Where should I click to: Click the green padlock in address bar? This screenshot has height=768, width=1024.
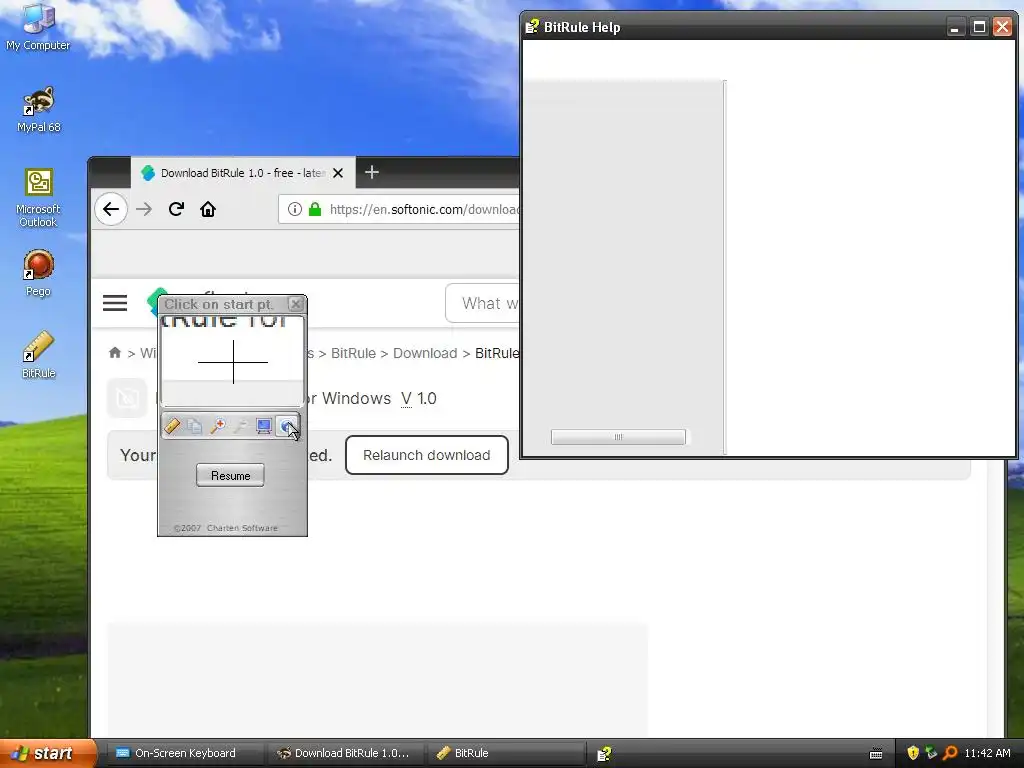[315, 209]
